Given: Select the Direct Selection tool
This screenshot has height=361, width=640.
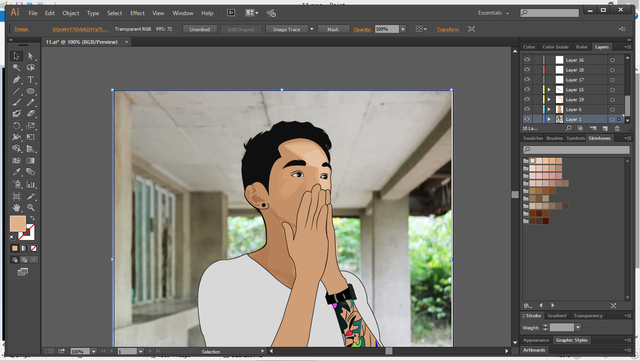Looking at the screenshot, I should pyautogui.click(x=31, y=56).
